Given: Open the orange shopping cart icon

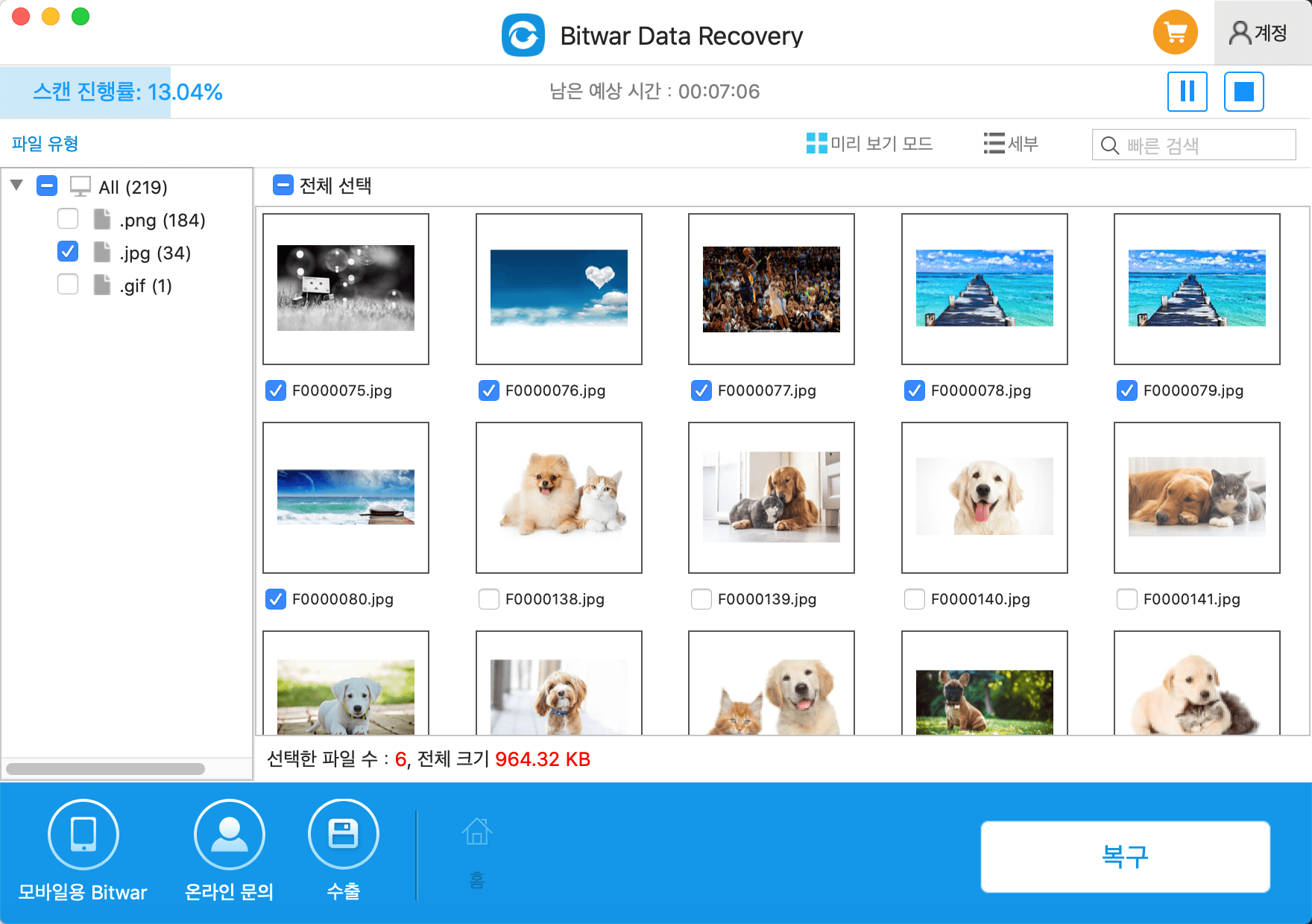Looking at the screenshot, I should pos(1175,32).
